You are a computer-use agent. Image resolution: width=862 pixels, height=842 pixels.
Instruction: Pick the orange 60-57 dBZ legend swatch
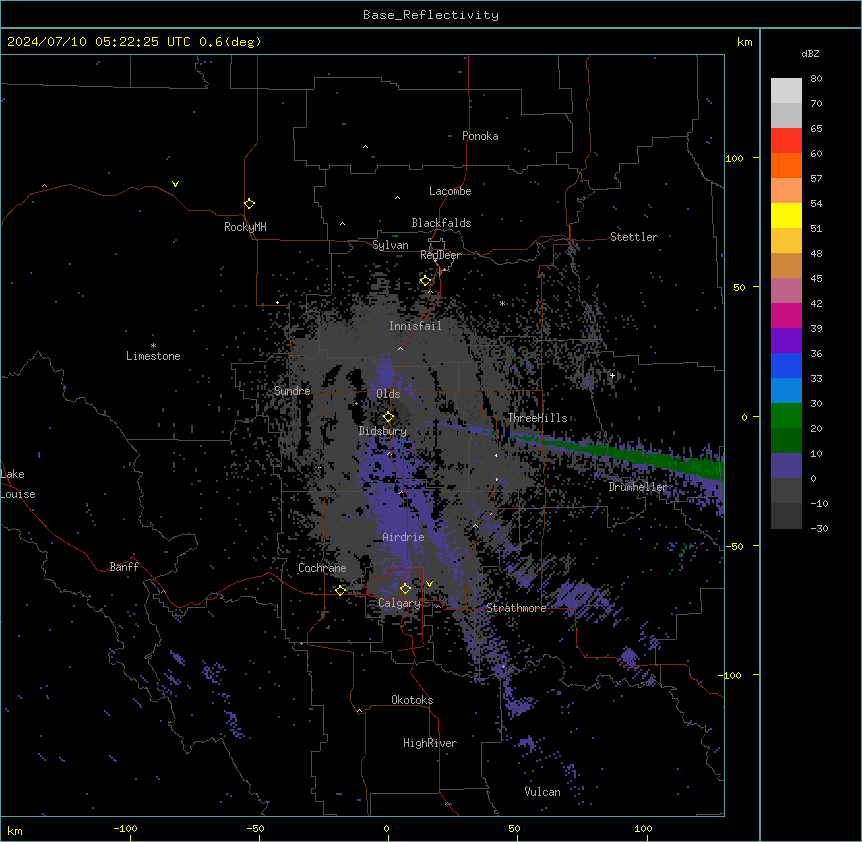[786, 165]
